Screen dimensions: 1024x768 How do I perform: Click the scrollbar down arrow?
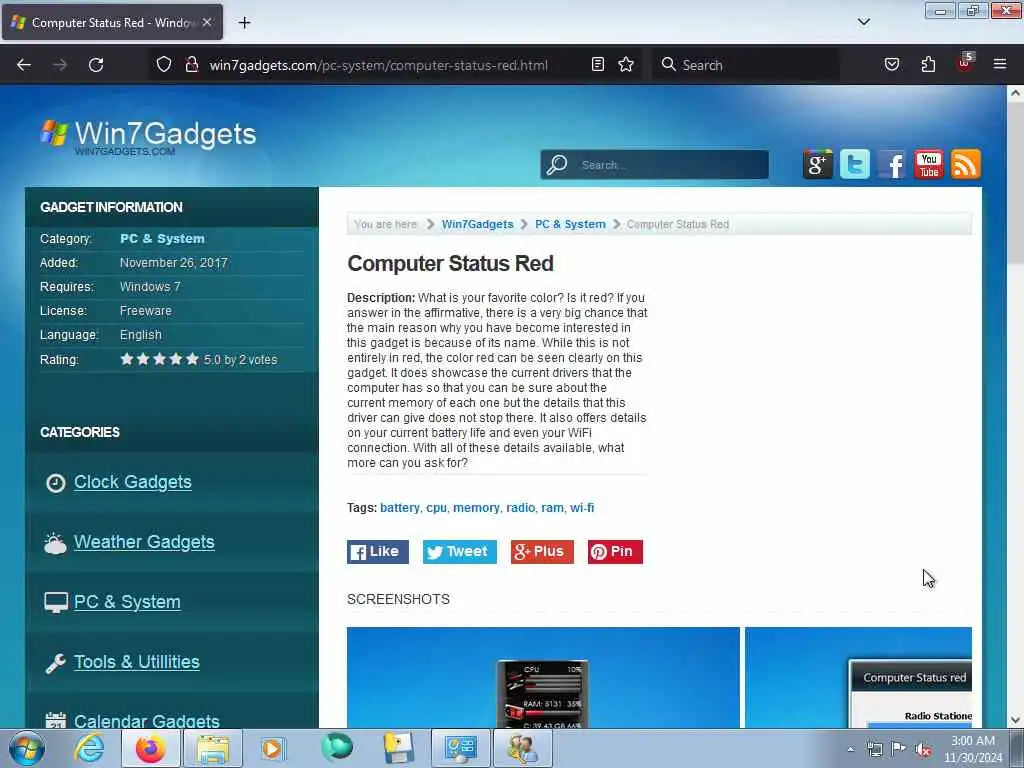[1015, 720]
